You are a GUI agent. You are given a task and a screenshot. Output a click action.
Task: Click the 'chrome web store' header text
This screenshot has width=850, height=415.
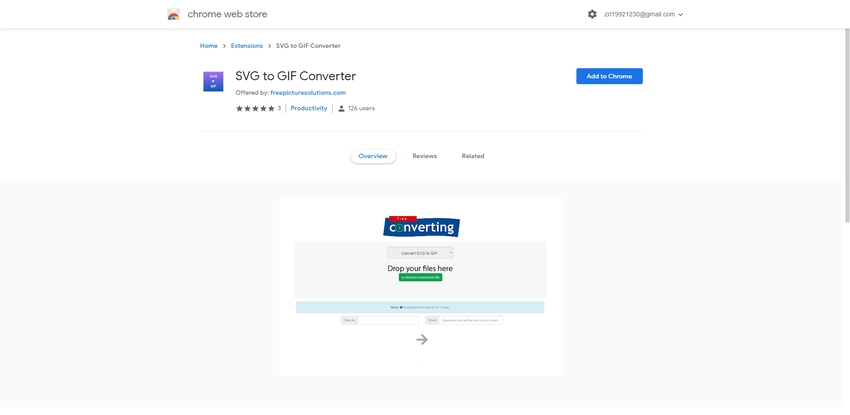227,15
